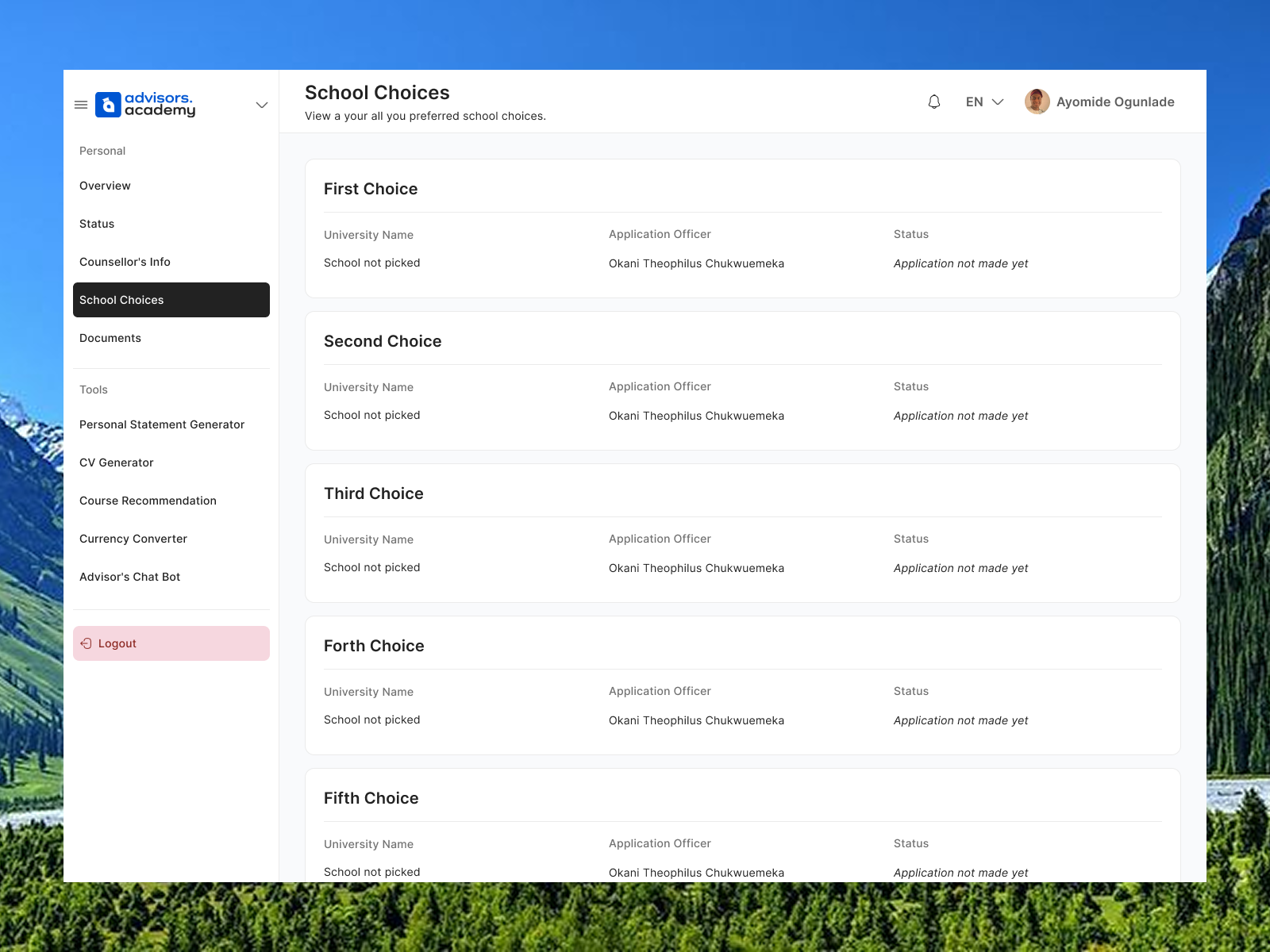Click the user avatar photo
This screenshot has height=952, width=1270.
(x=1037, y=102)
